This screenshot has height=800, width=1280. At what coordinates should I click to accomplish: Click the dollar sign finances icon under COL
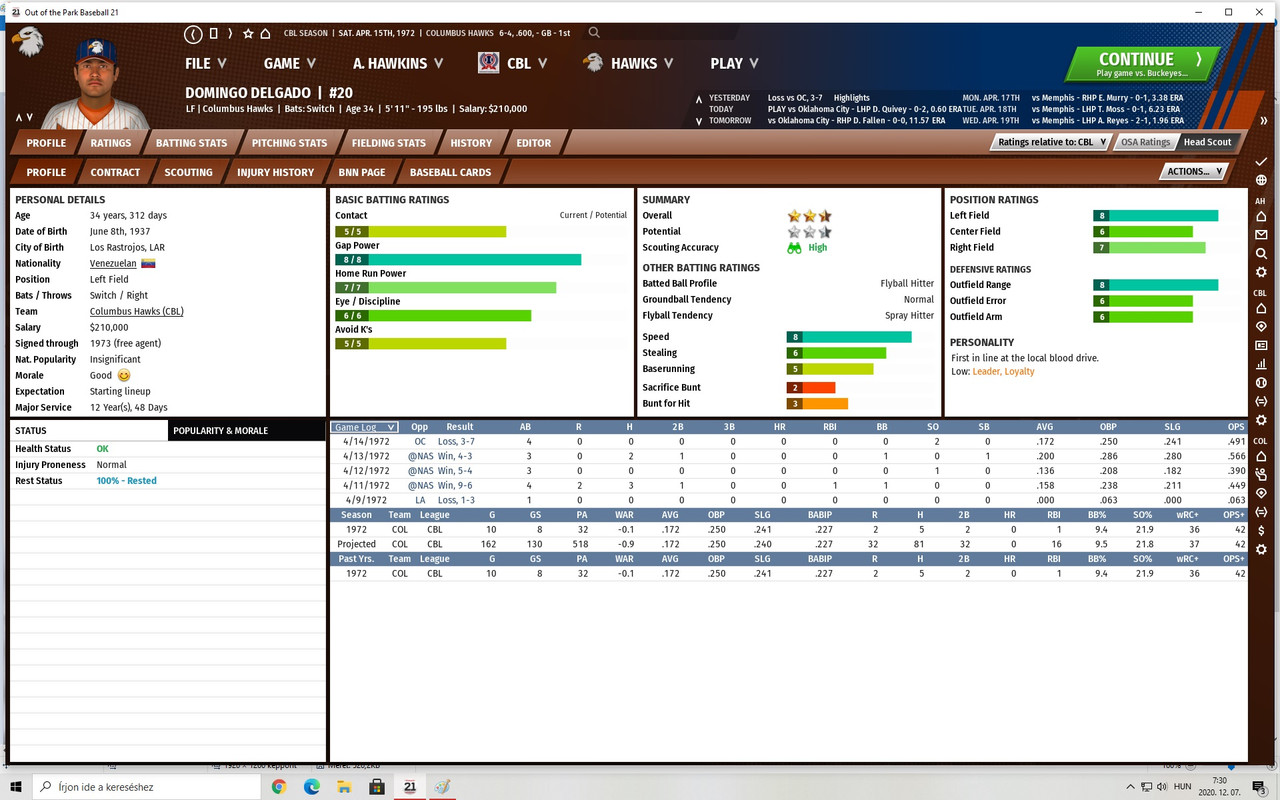click(1261, 531)
